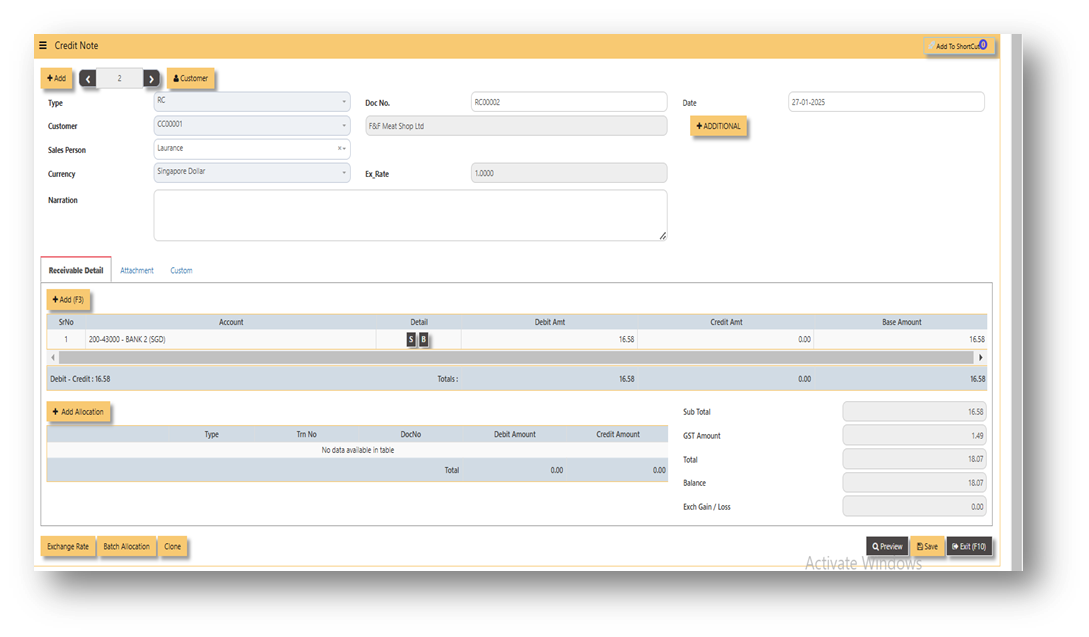This screenshot has width=1089, height=637.
Task: Click the SrNo column header
Action: (x=66, y=322)
